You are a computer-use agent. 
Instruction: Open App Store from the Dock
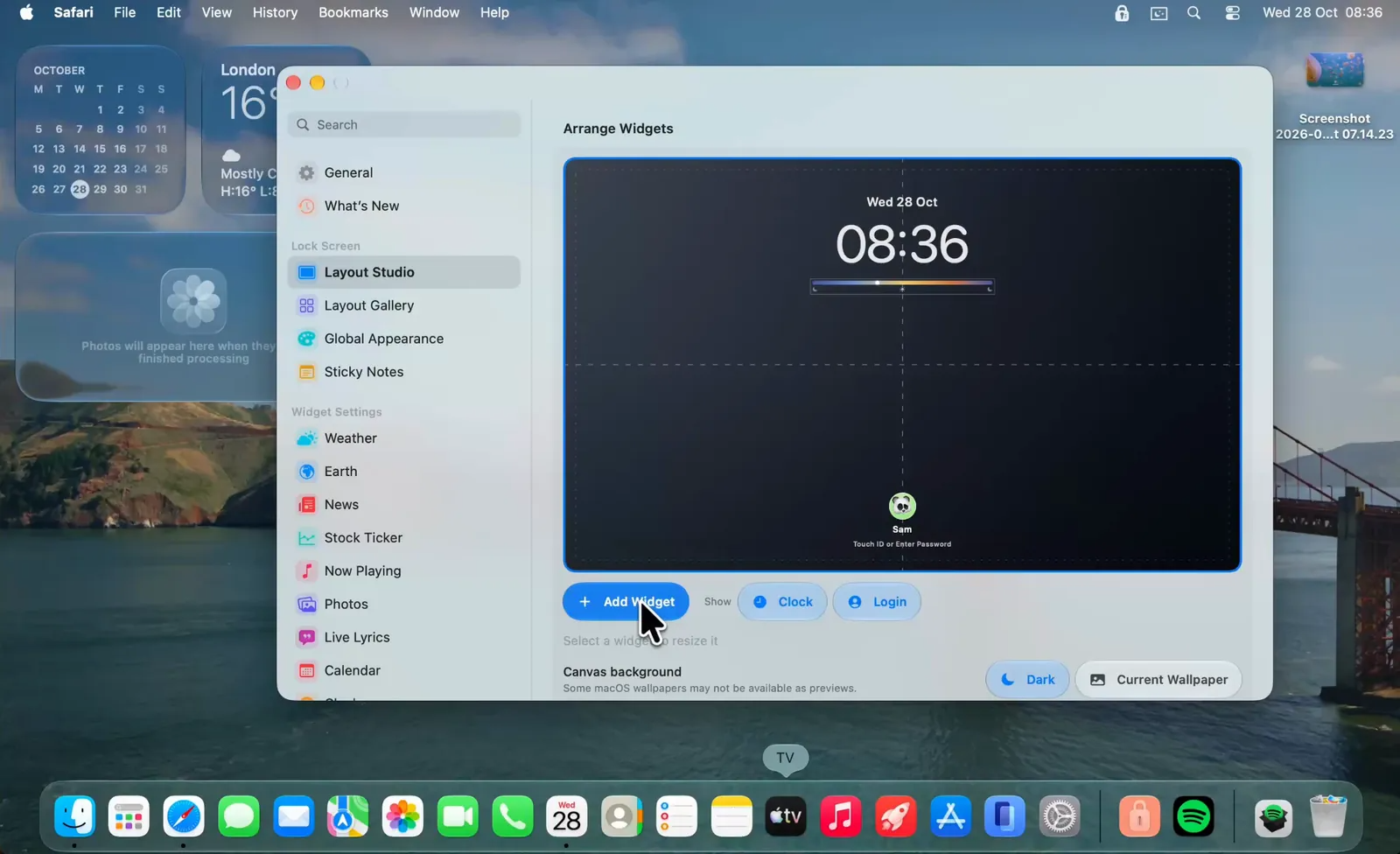coord(950,817)
